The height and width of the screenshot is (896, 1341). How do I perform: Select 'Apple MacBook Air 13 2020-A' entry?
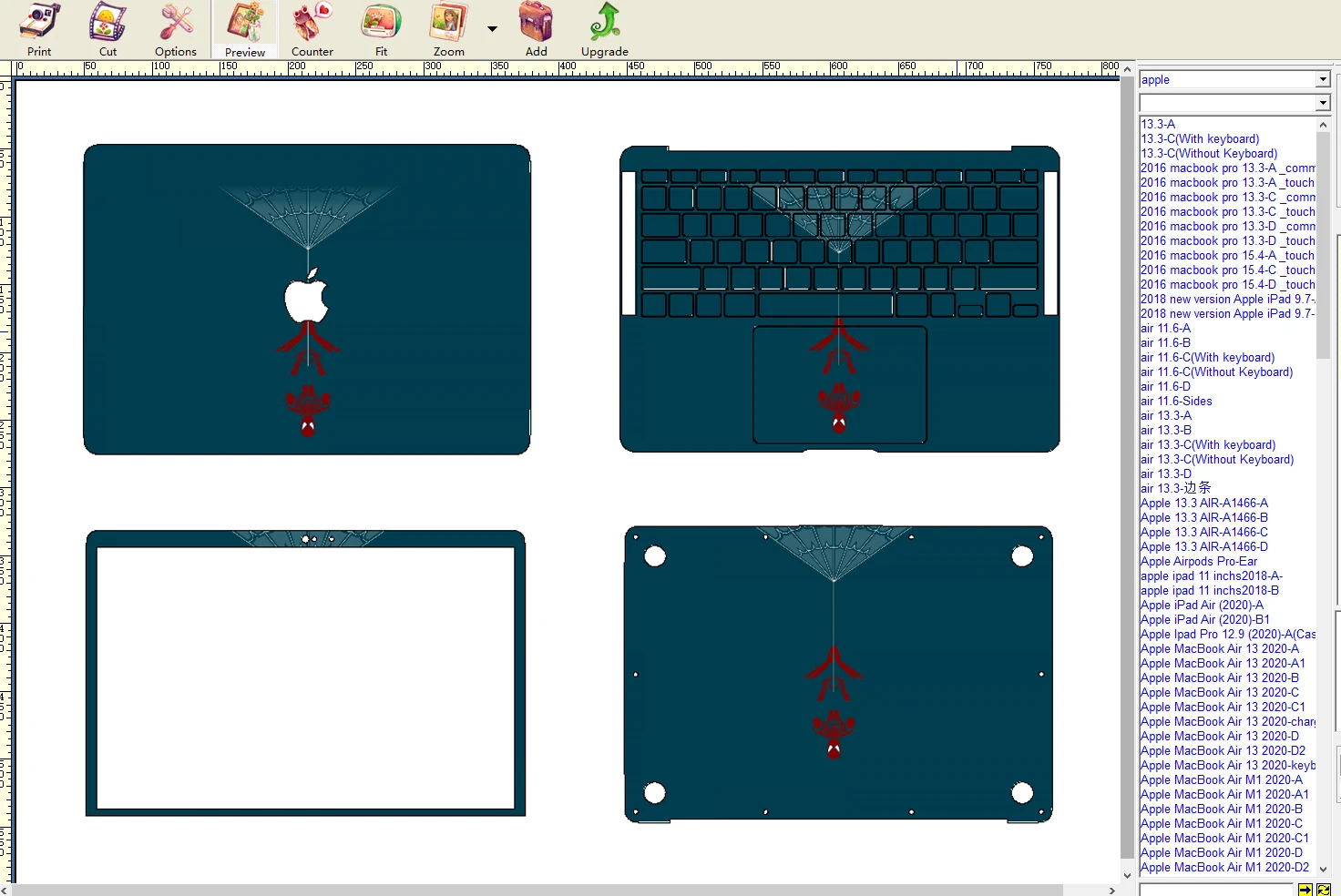coord(1220,648)
